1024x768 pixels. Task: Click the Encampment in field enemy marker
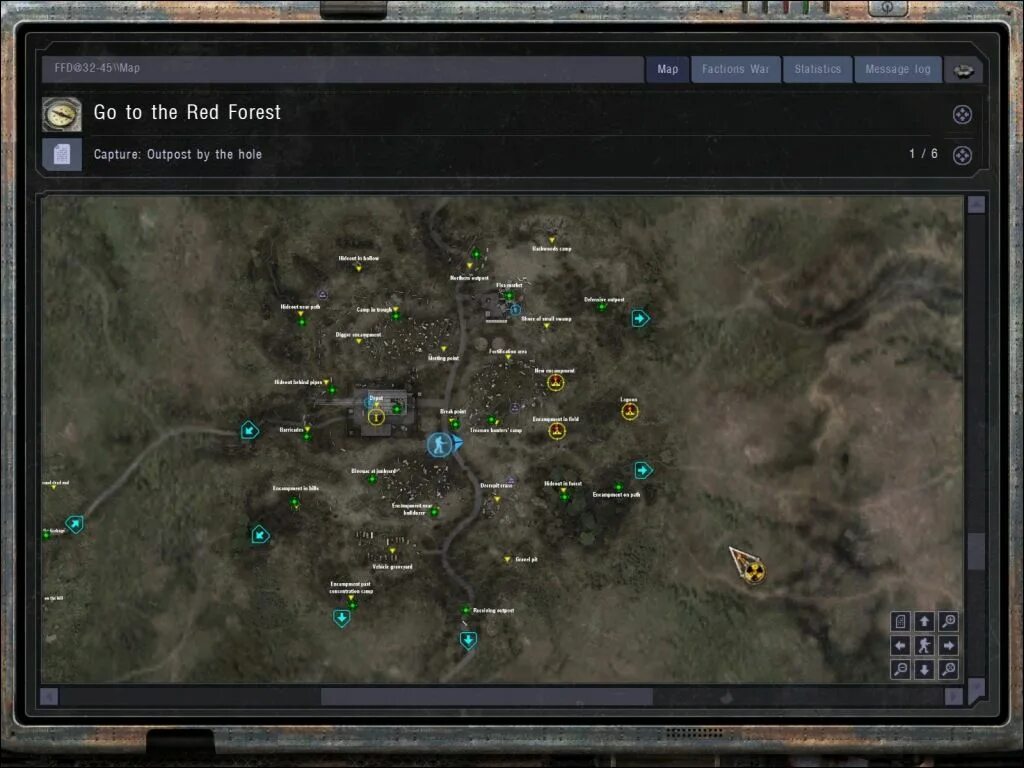point(556,431)
